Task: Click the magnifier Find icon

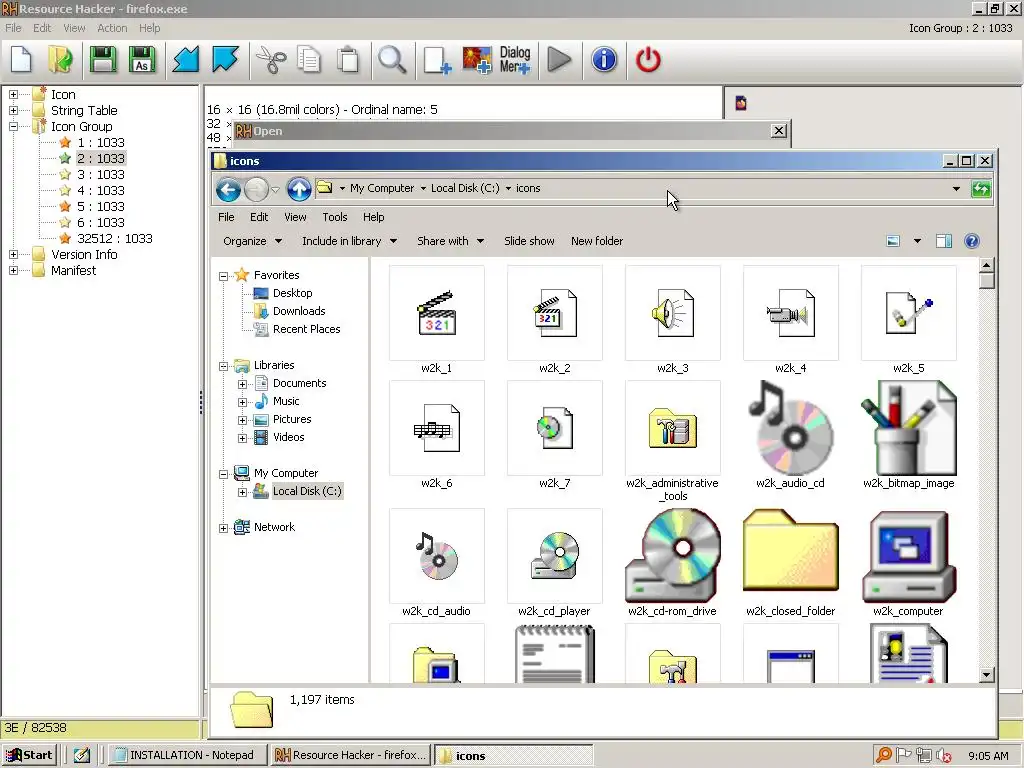Action: pyautogui.click(x=392, y=60)
